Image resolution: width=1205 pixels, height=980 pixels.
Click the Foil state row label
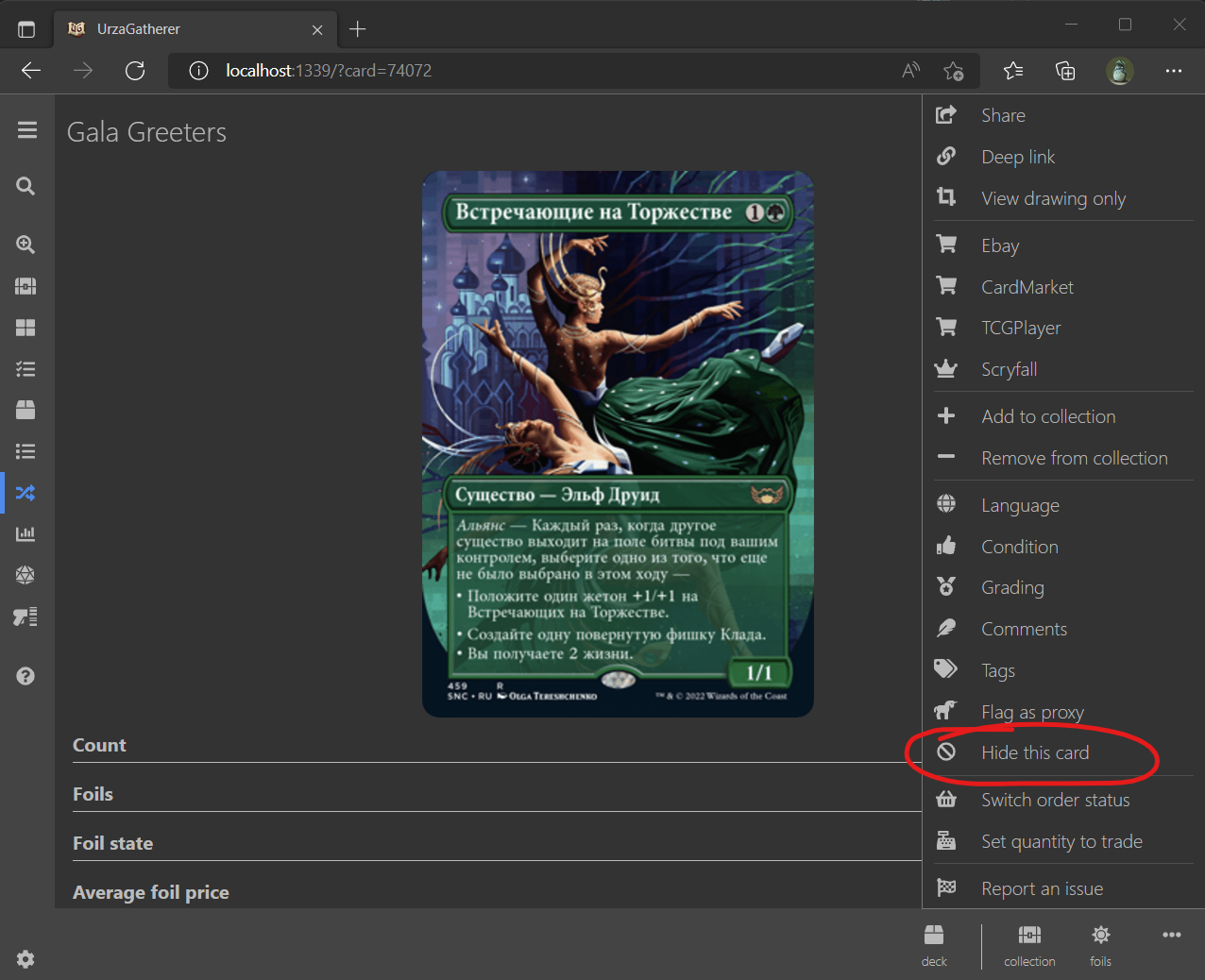pyautogui.click(x=112, y=843)
